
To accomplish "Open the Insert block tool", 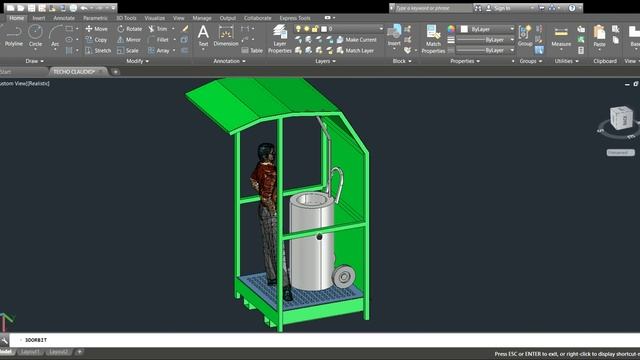I will click(394, 36).
